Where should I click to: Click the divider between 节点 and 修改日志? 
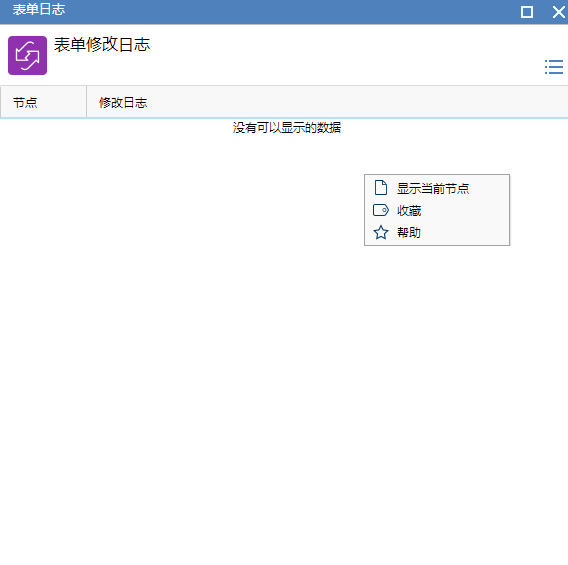point(87,102)
